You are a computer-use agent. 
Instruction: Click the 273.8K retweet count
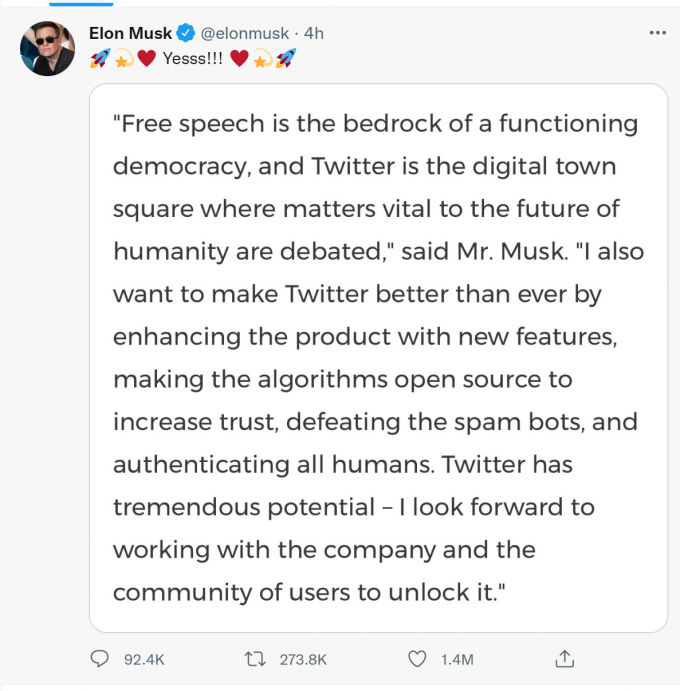click(x=302, y=660)
